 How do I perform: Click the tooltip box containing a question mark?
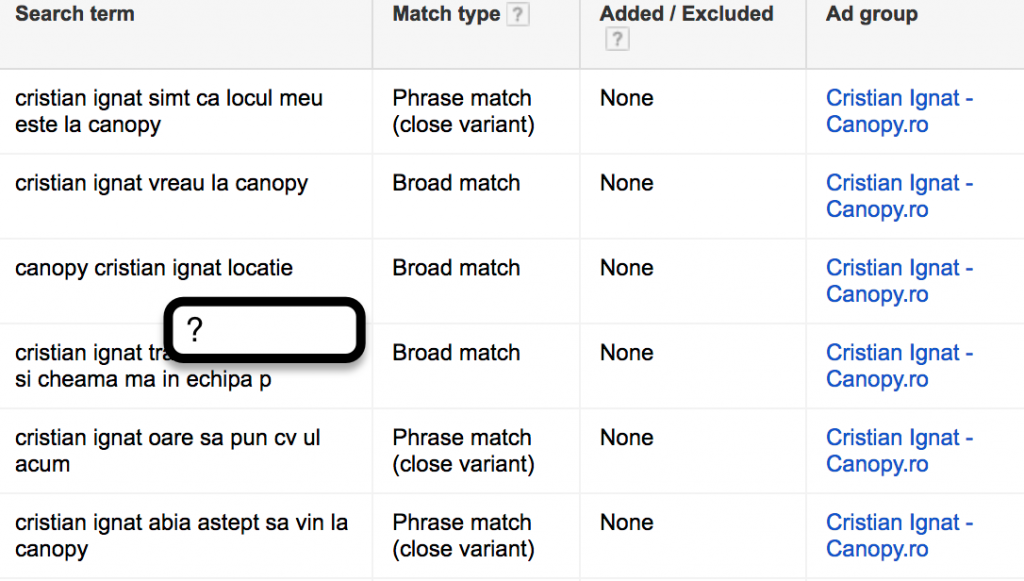click(264, 330)
